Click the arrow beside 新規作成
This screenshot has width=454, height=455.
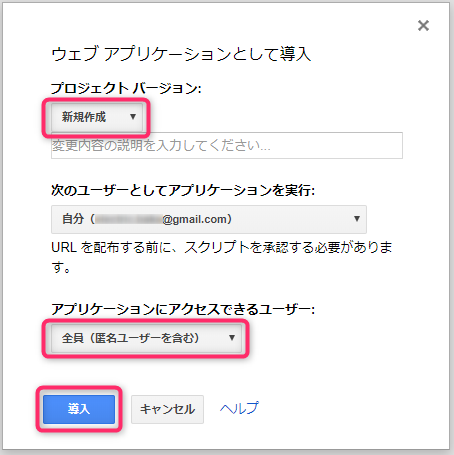coord(133,117)
